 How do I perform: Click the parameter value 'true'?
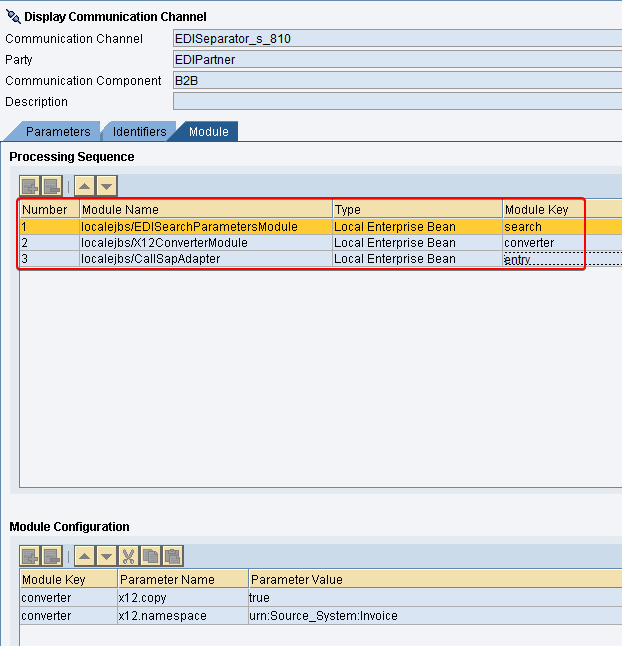[x=435, y=597]
